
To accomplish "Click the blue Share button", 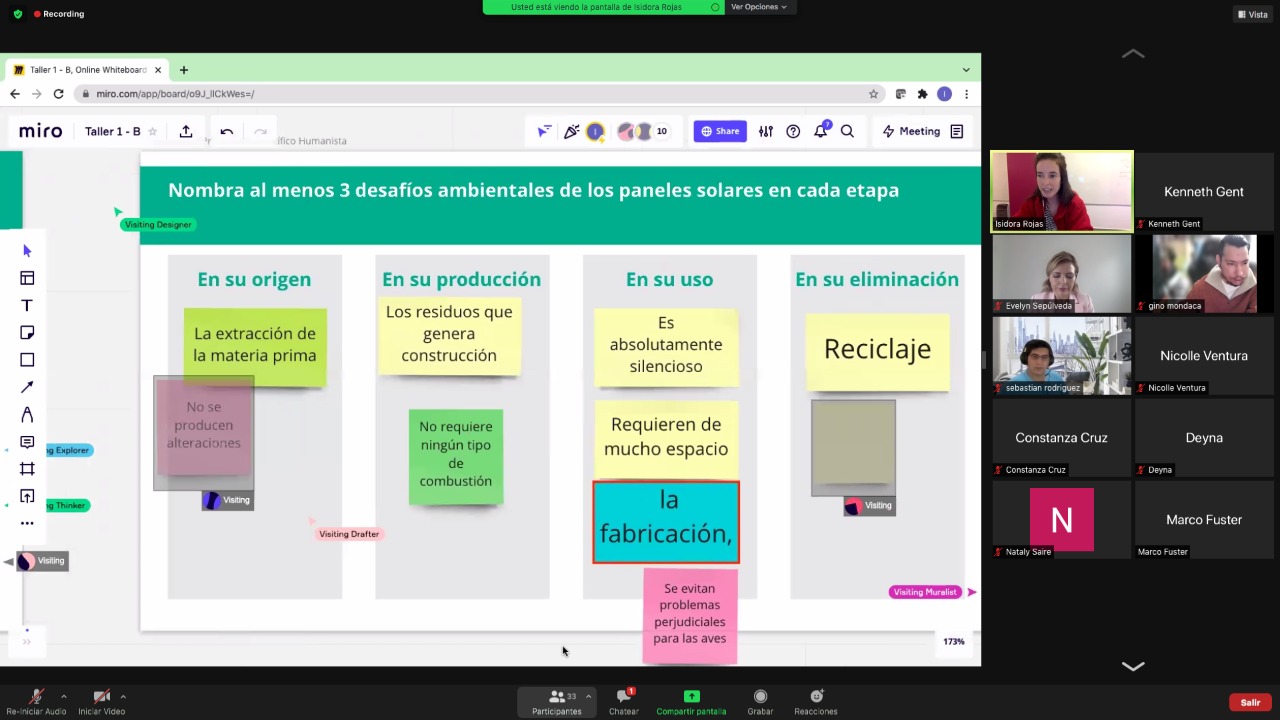I will coord(720,131).
